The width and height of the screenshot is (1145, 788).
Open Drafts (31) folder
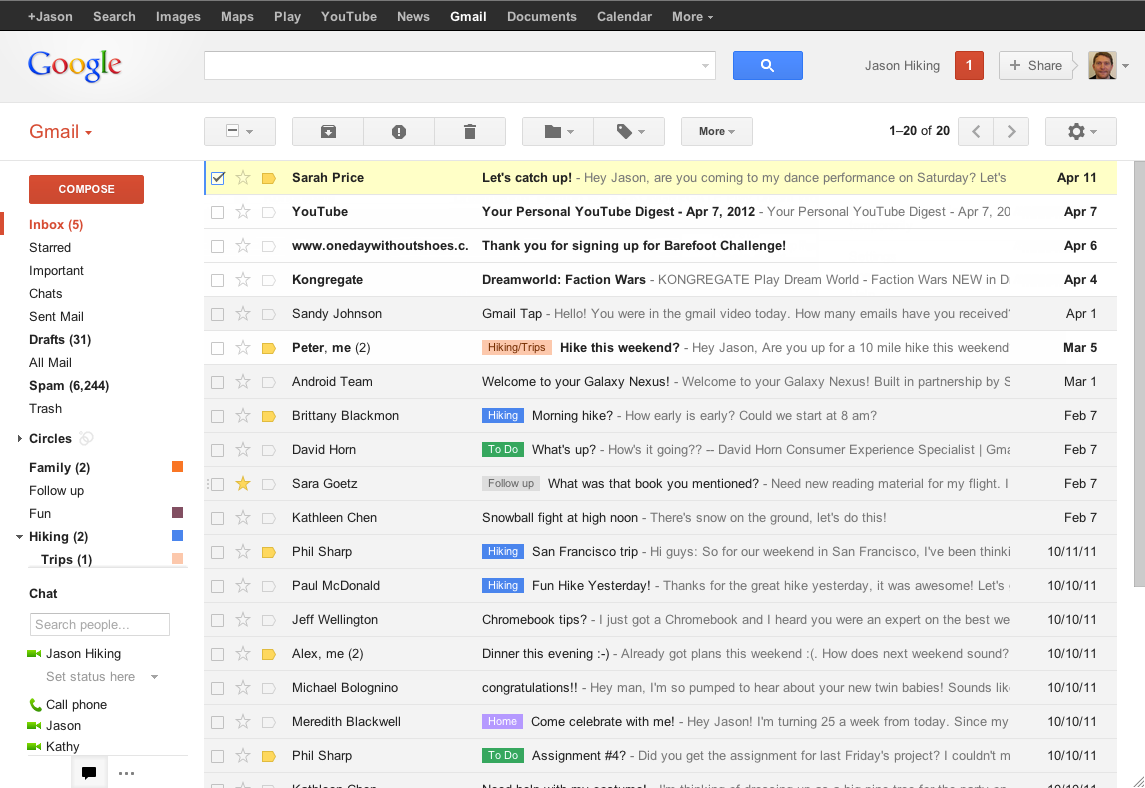60,340
